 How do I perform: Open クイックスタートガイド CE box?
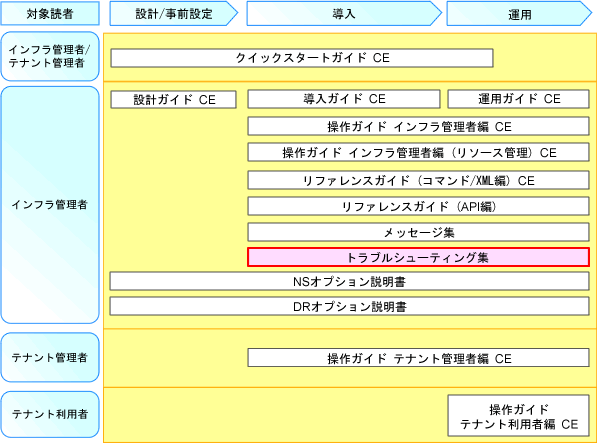point(302,58)
